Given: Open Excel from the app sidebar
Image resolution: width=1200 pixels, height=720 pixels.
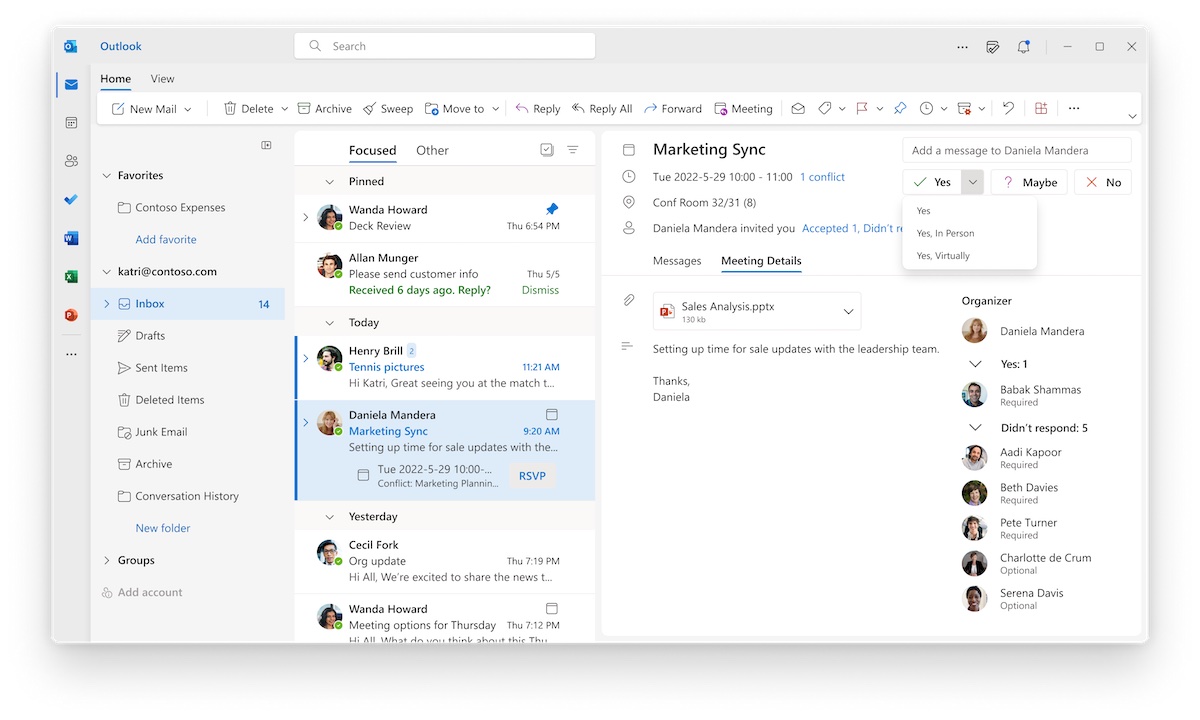Looking at the screenshot, I should tap(70, 276).
